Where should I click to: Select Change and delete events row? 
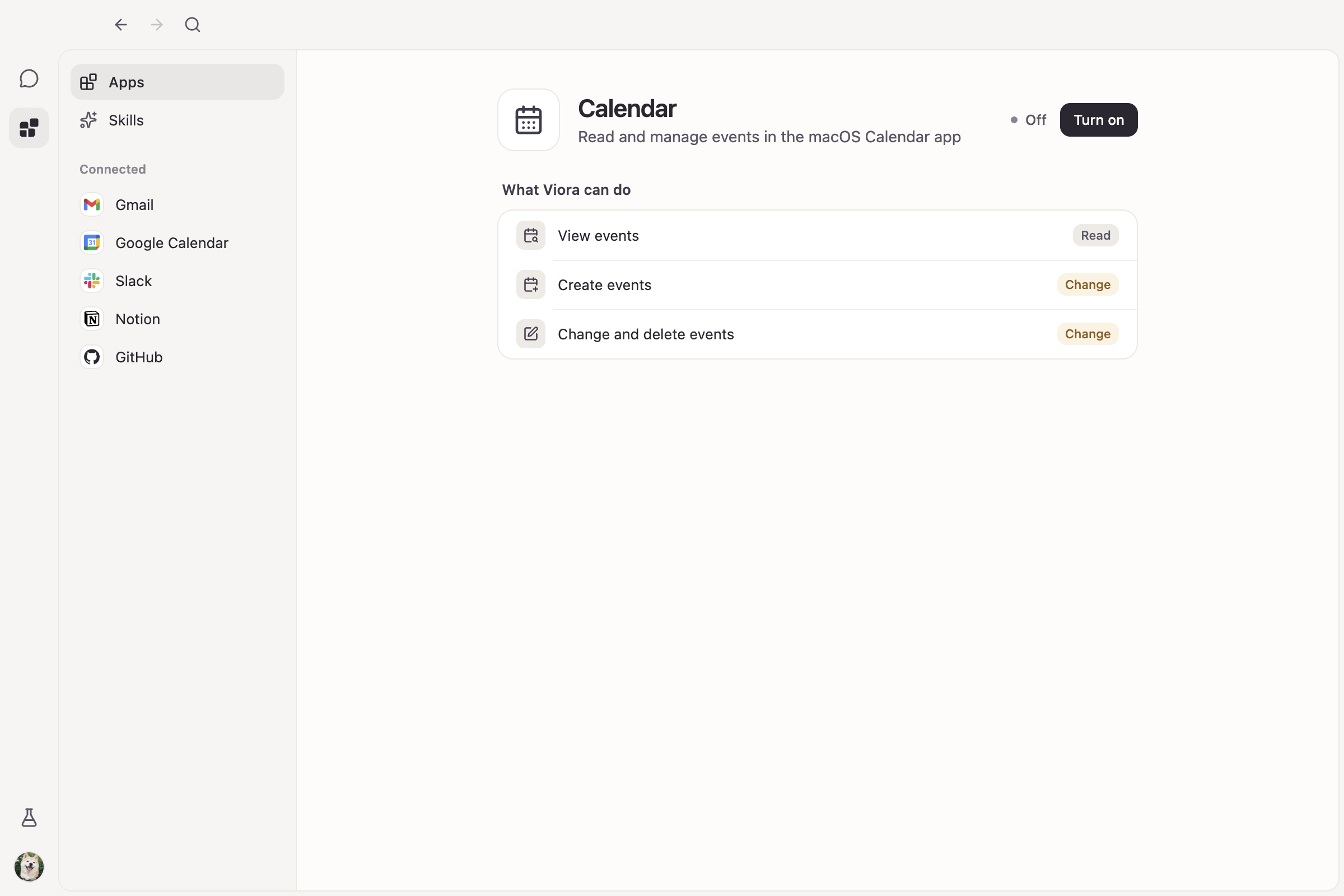(817, 334)
